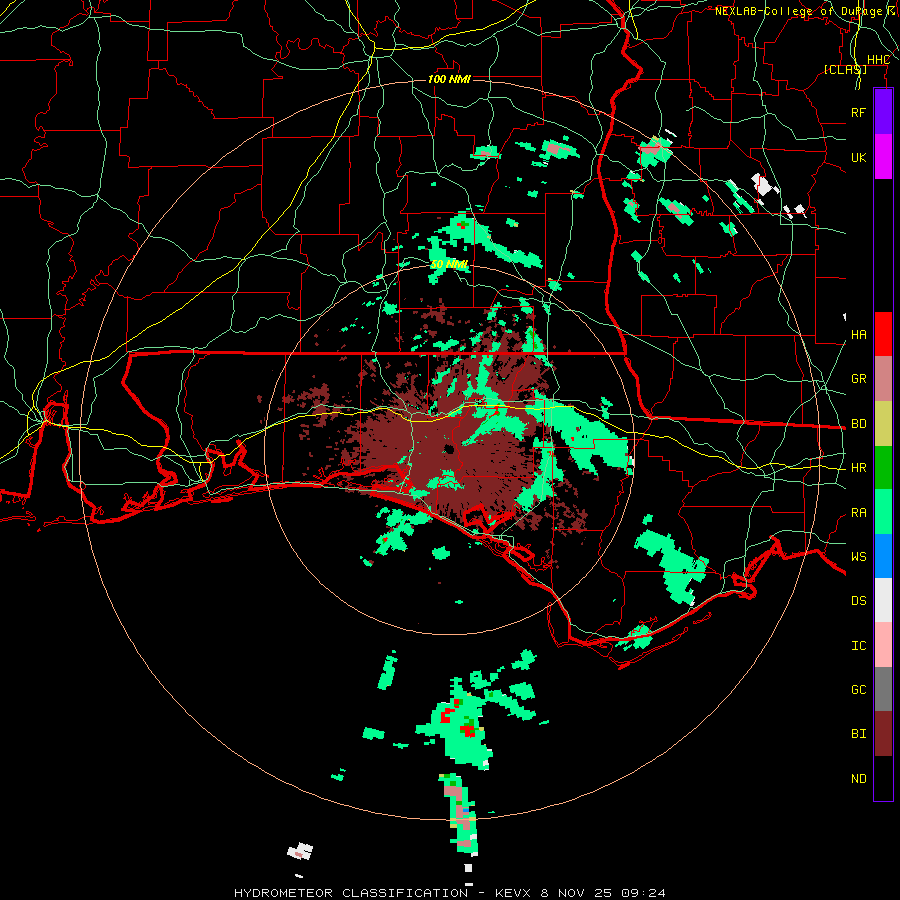The width and height of the screenshot is (900, 900).
Task: Click the DS legend label
Action: pyautogui.click(x=859, y=601)
